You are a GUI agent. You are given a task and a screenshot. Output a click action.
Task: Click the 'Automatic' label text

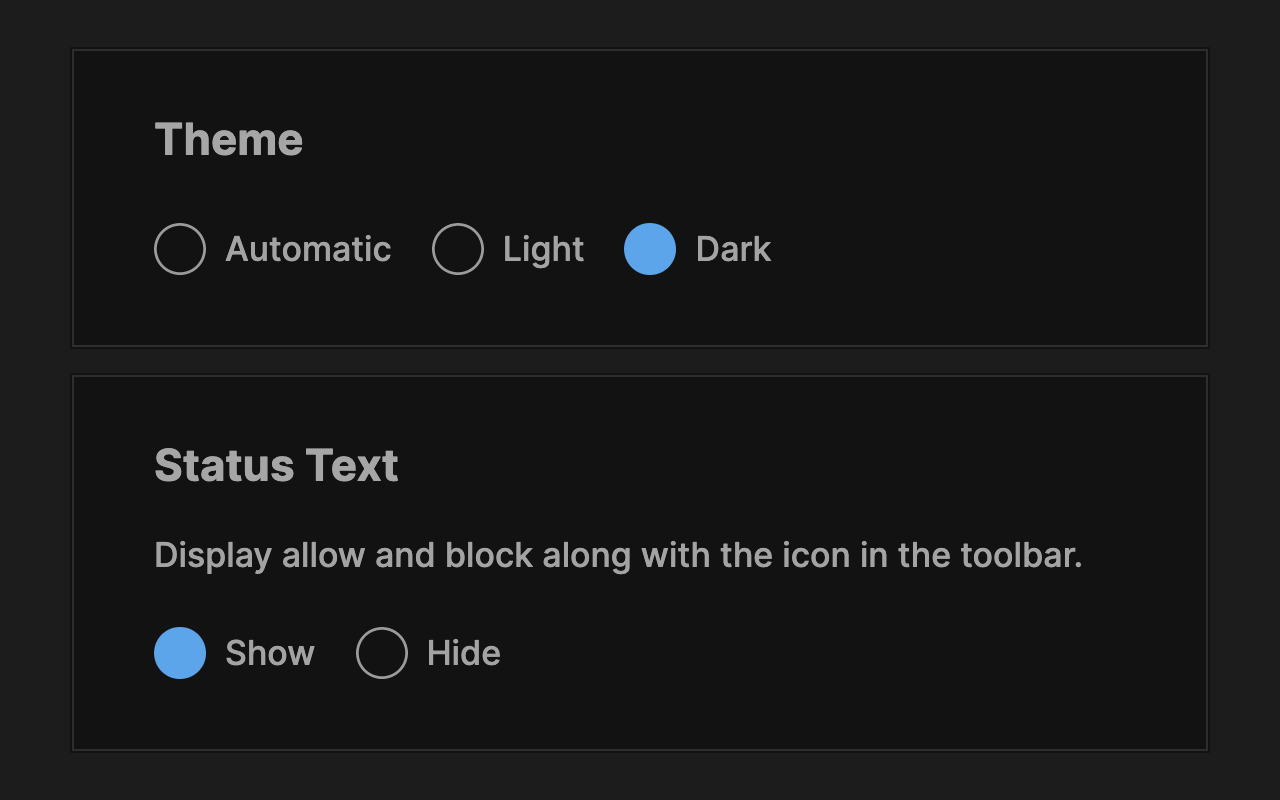click(308, 249)
